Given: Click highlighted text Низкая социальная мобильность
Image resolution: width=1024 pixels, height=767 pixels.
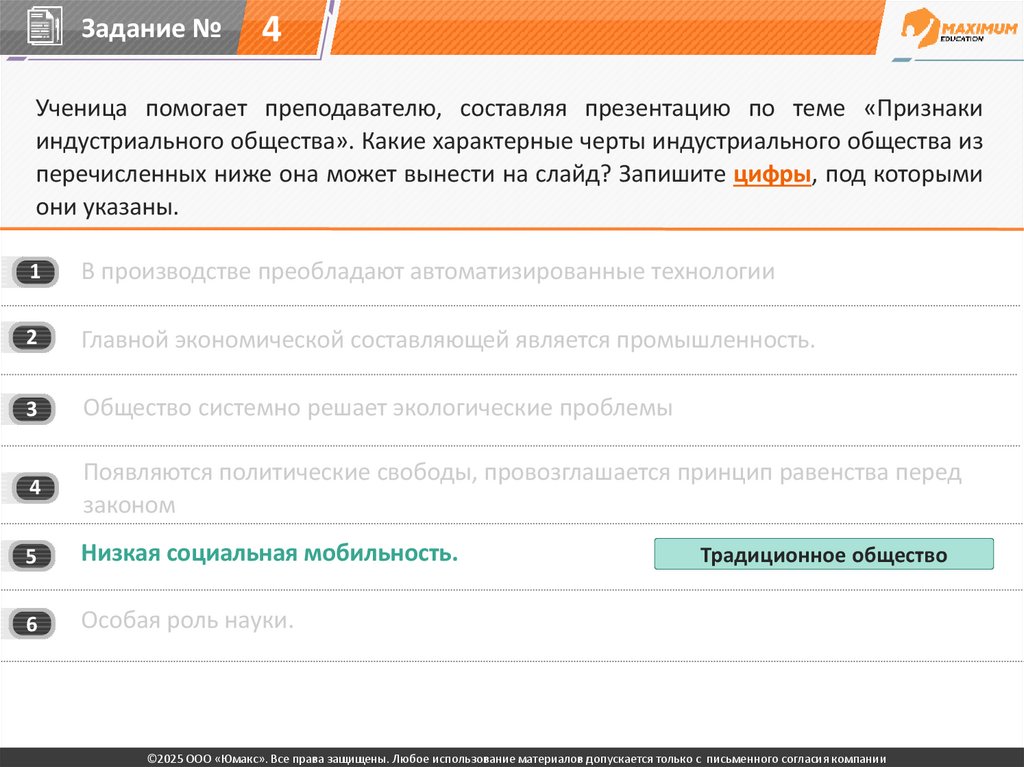Looking at the screenshot, I should [x=269, y=553].
